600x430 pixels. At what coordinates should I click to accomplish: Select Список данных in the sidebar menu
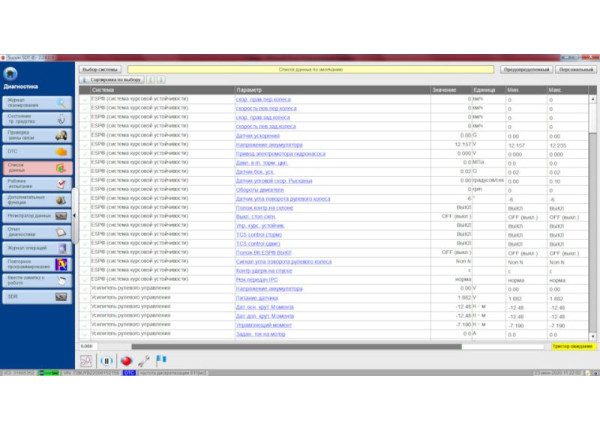coord(36,167)
